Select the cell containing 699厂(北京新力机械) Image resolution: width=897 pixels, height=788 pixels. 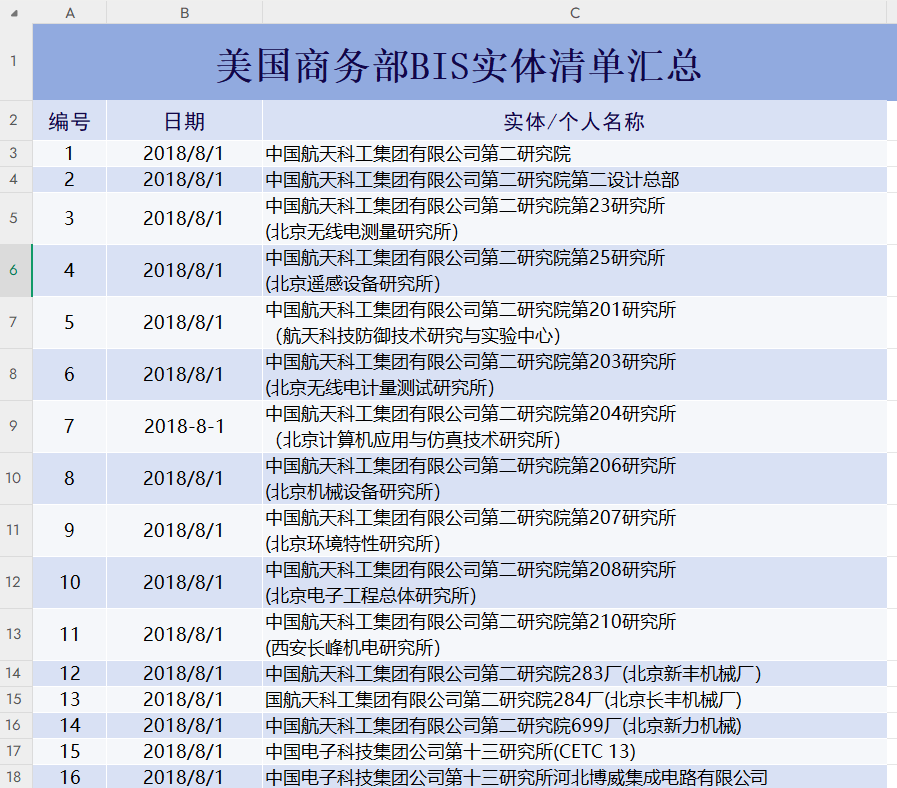coord(575,725)
